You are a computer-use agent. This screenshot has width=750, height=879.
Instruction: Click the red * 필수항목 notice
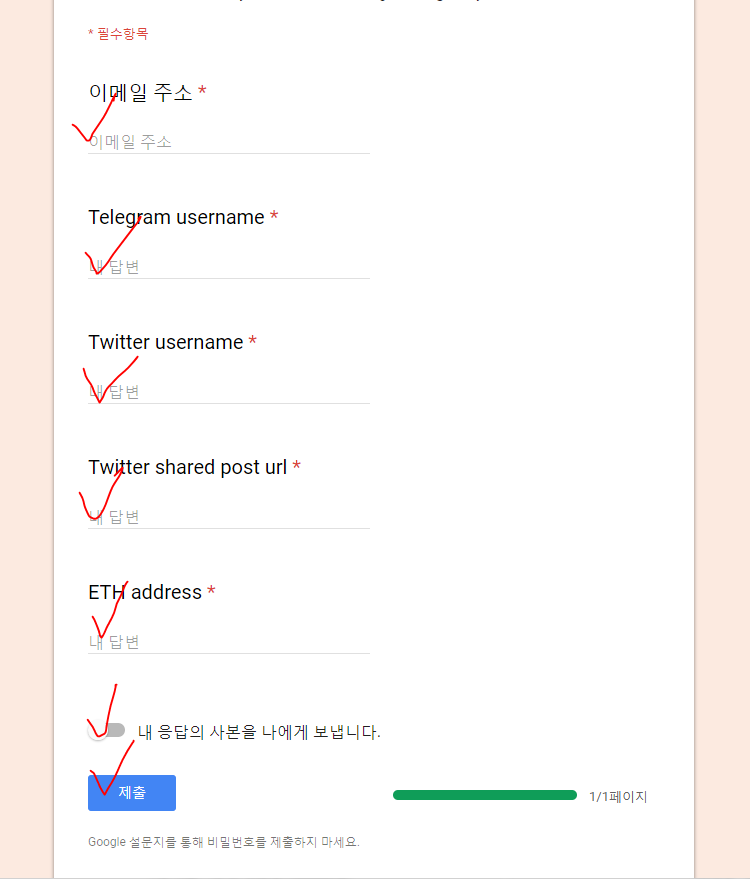[x=118, y=34]
